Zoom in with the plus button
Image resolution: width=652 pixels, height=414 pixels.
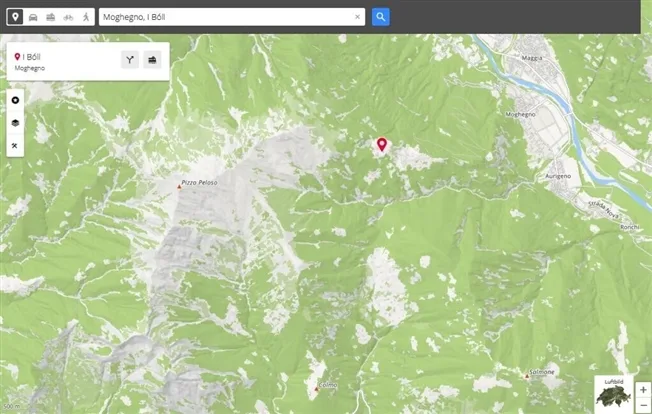tap(643, 390)
